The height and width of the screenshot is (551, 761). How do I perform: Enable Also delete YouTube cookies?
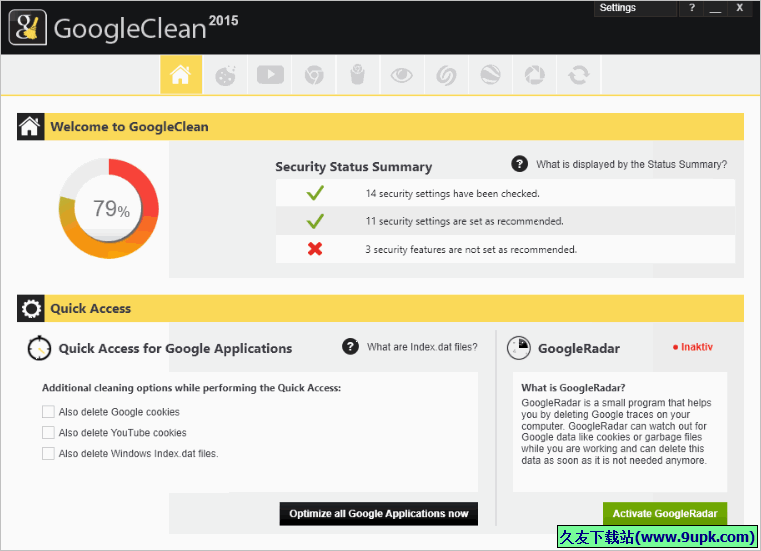48,433
